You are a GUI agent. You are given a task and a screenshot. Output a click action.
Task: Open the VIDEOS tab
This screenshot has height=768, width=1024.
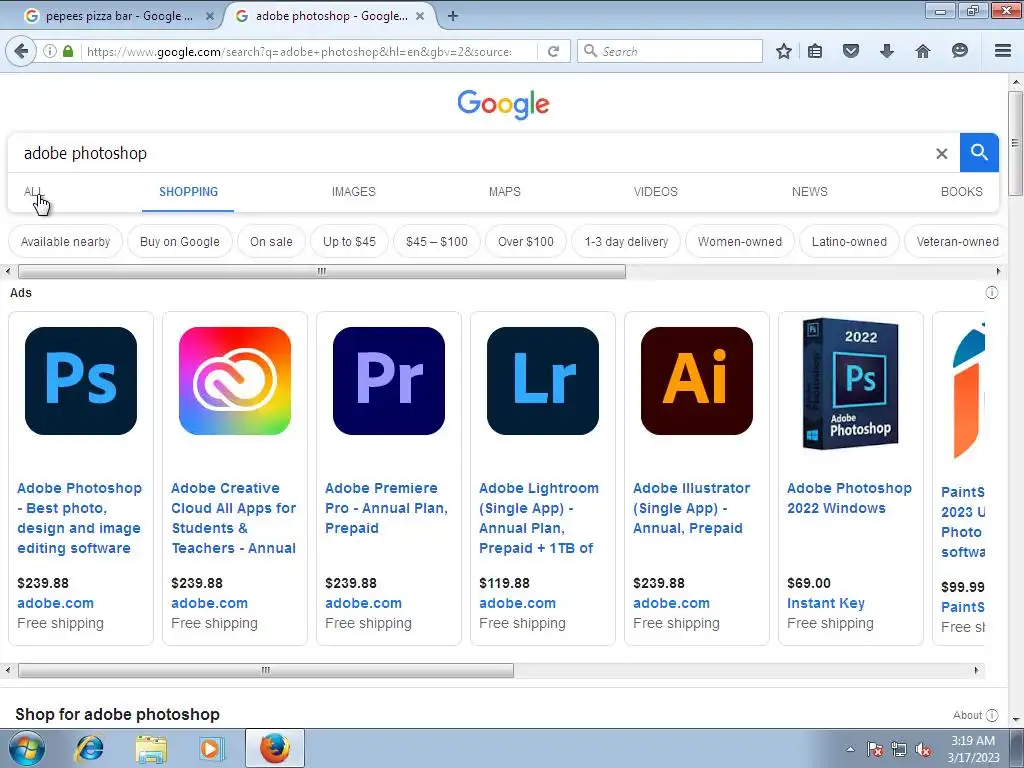(656, 192)
